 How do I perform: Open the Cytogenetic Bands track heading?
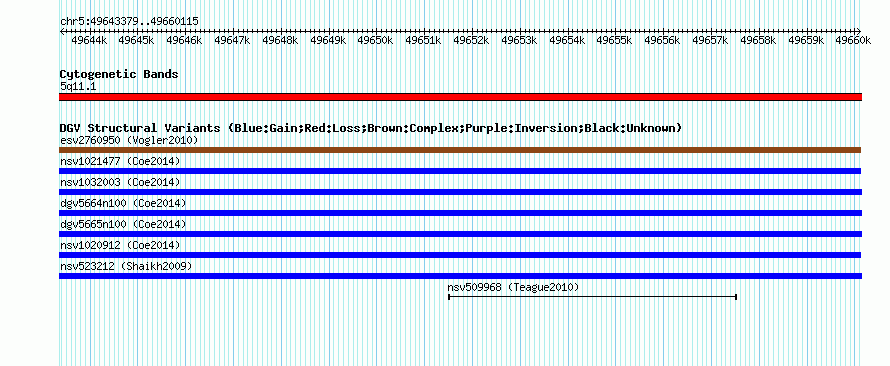[119, 74]
